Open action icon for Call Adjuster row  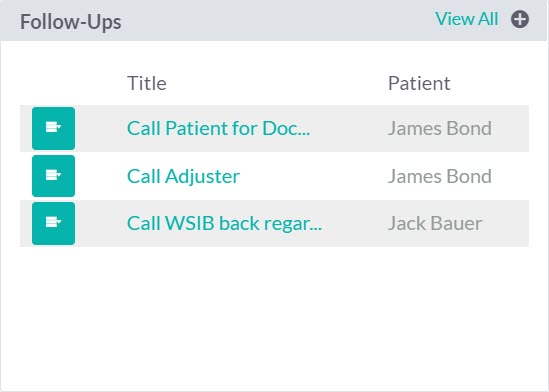point(53,176)
